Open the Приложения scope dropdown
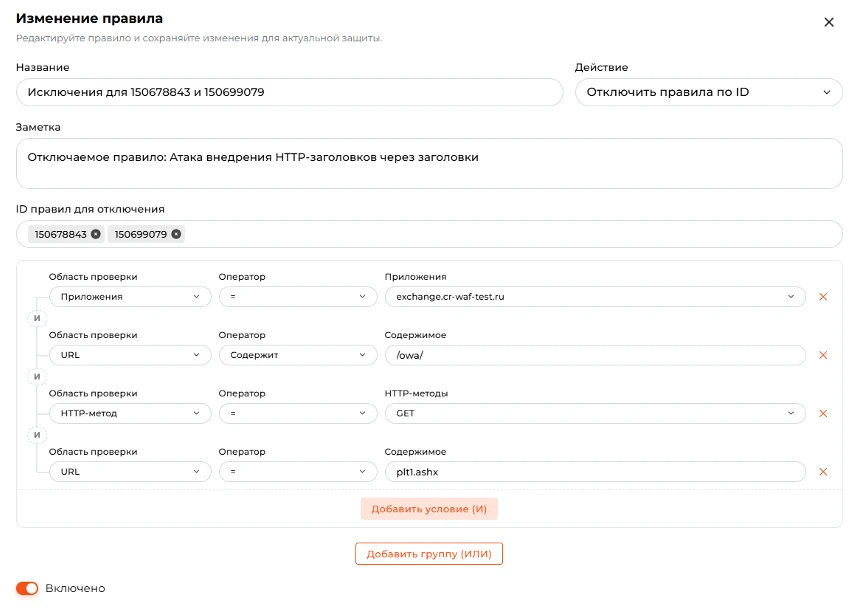The image size is (864, 612). pyautogui.click(x=130, y=297)
